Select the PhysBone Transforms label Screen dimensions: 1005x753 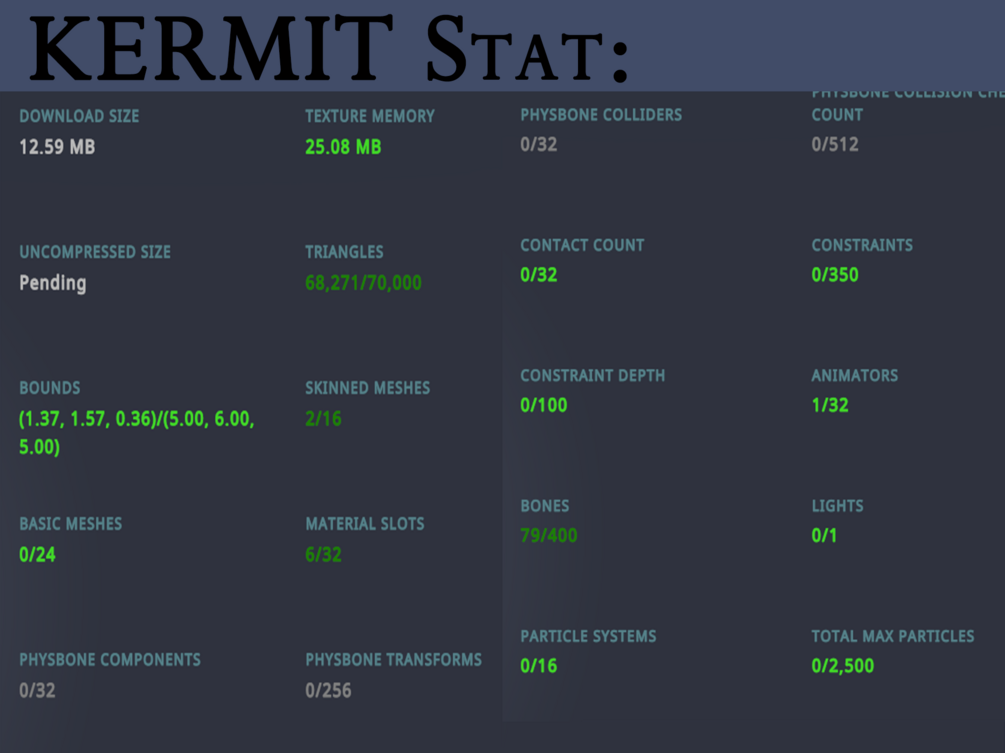pyautogui.click(x=394, y=659)
